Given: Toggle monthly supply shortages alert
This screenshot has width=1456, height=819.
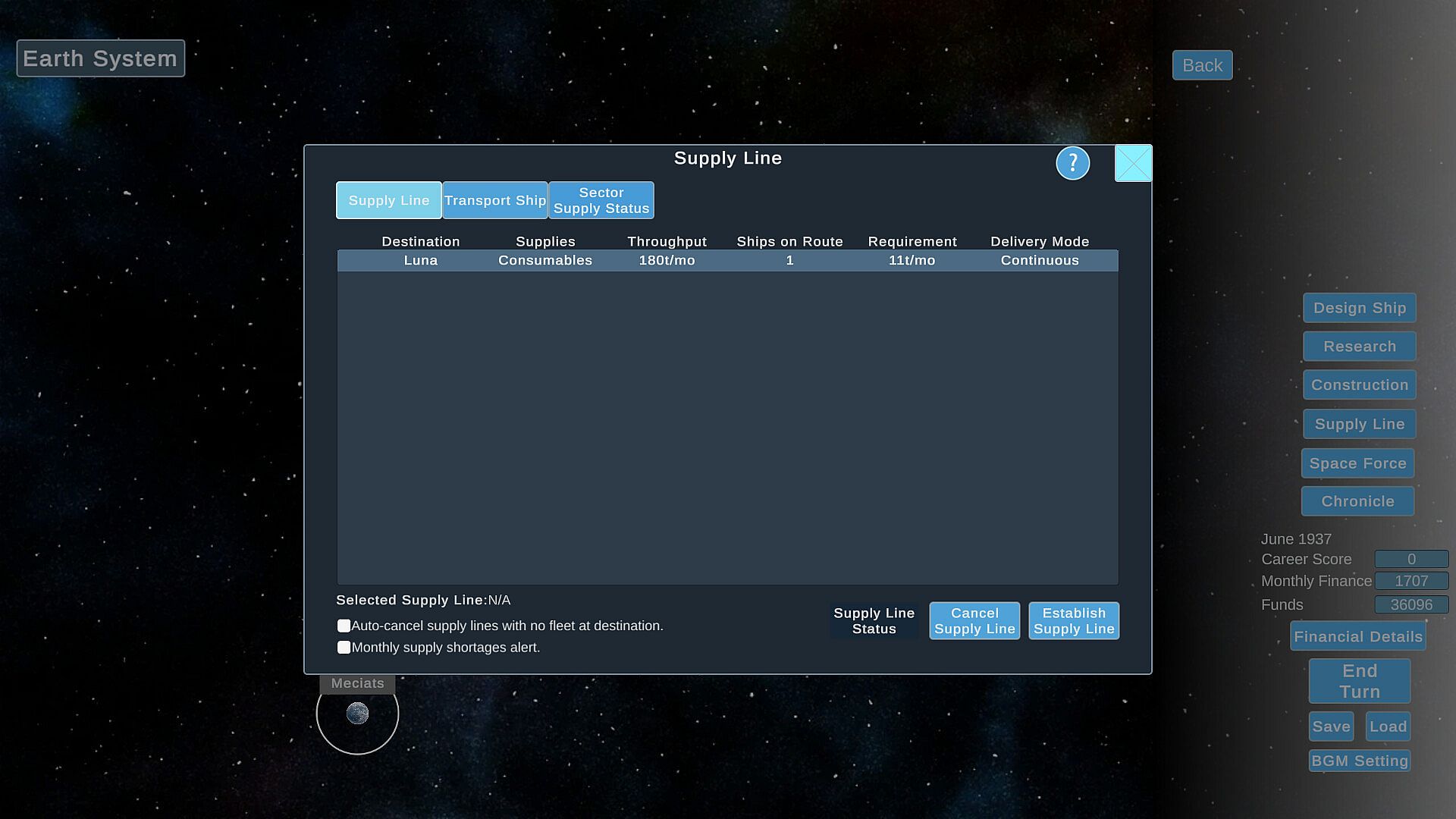Looking at the screenshot, I should pos(344,648).
